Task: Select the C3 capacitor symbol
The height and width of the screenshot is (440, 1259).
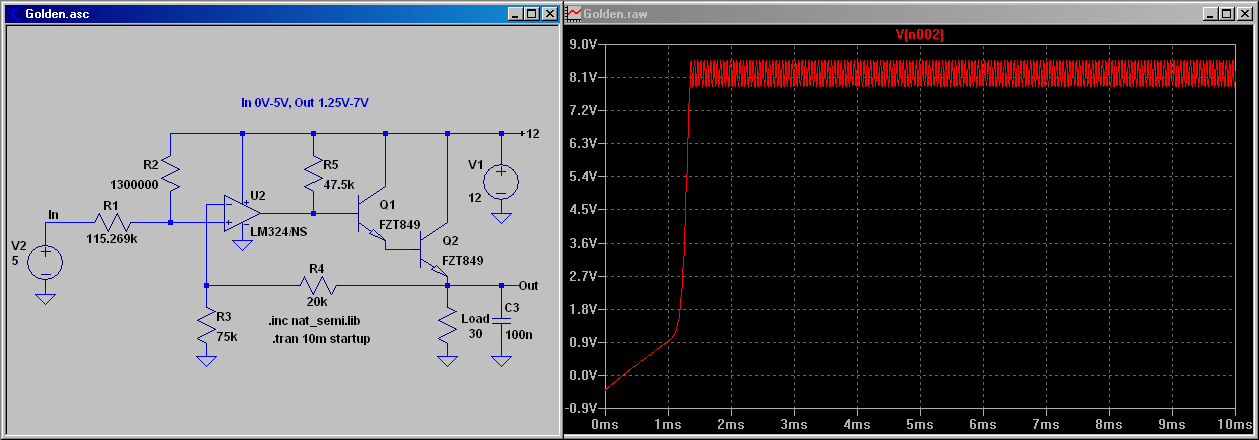Action: [501, 319]
